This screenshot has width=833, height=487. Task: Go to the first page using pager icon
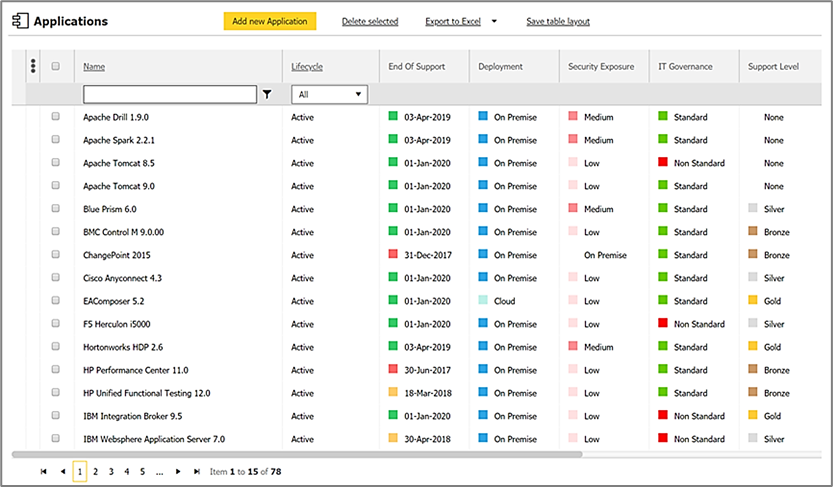click(x=43, y=471)
